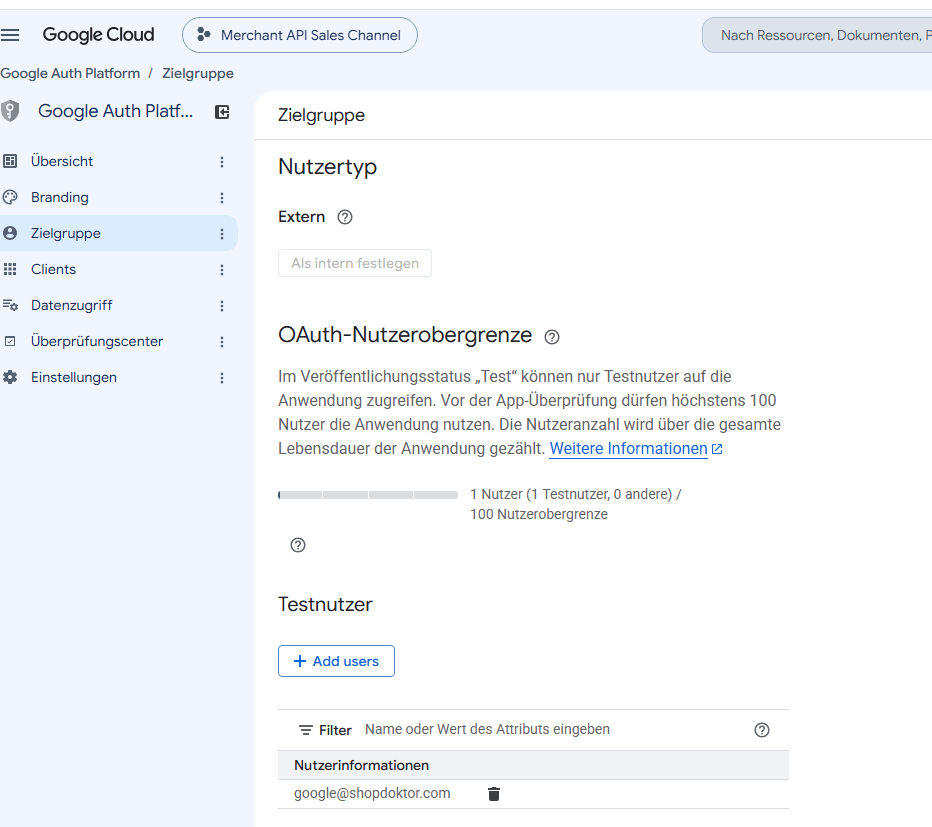Open more options for Clients
Screen dimensions: 932x827
222,270
